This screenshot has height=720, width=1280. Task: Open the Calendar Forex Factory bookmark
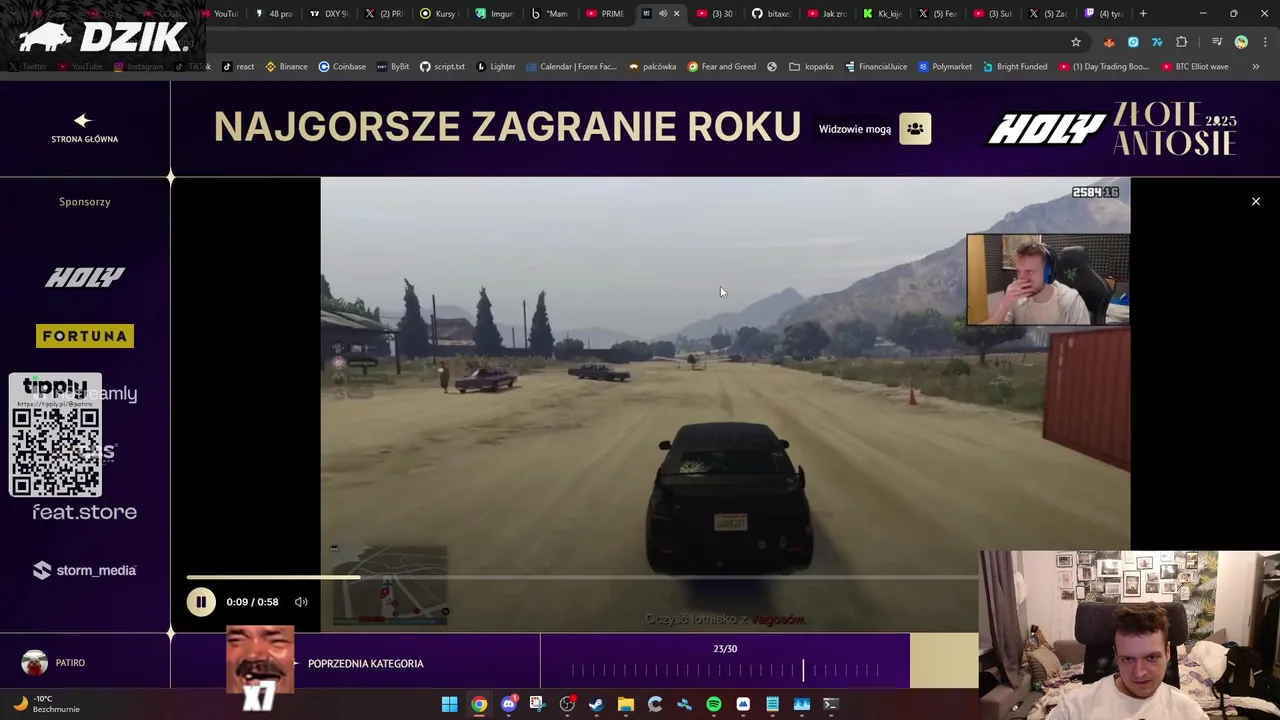(x=571, y=67)
